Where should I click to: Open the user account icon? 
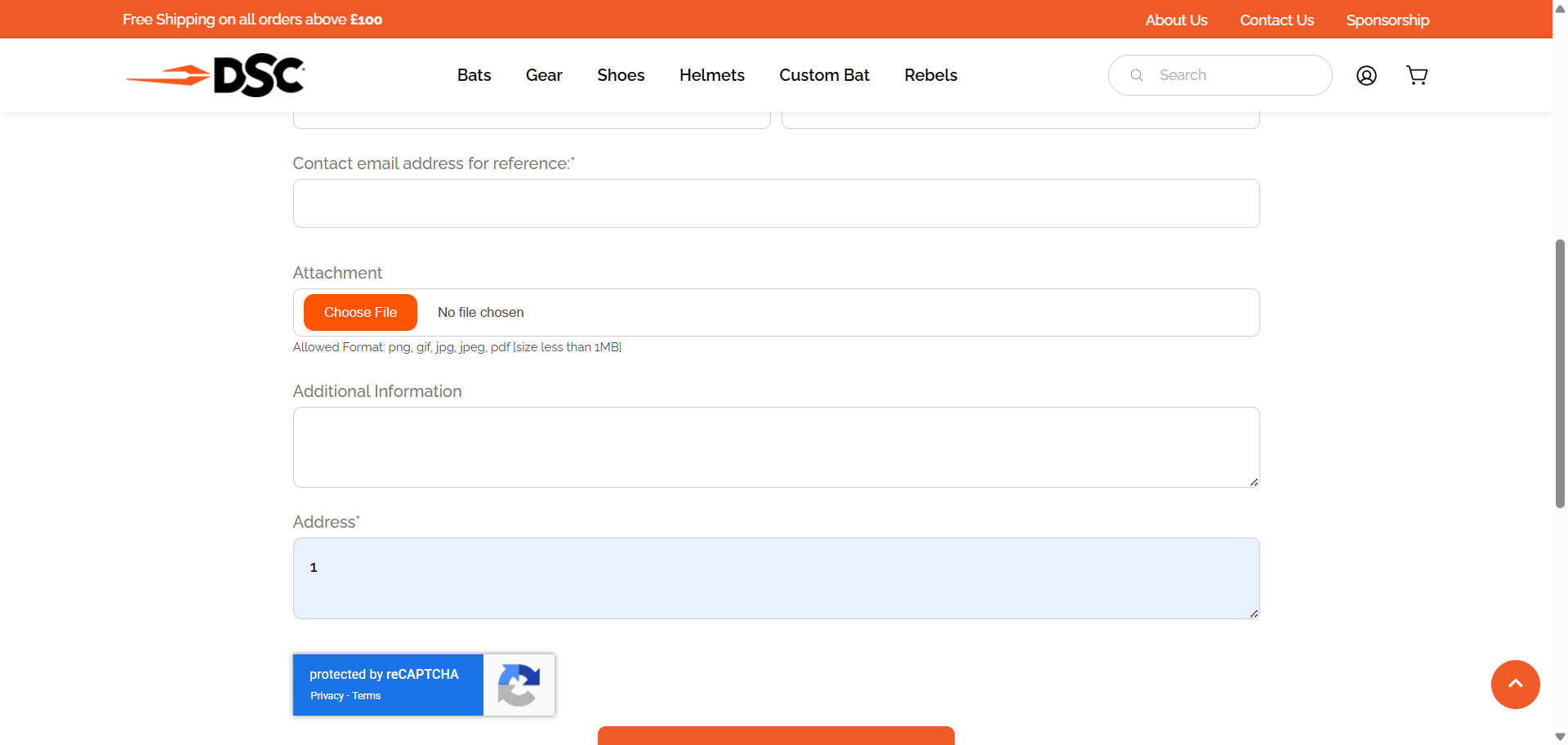[1366, 75]
